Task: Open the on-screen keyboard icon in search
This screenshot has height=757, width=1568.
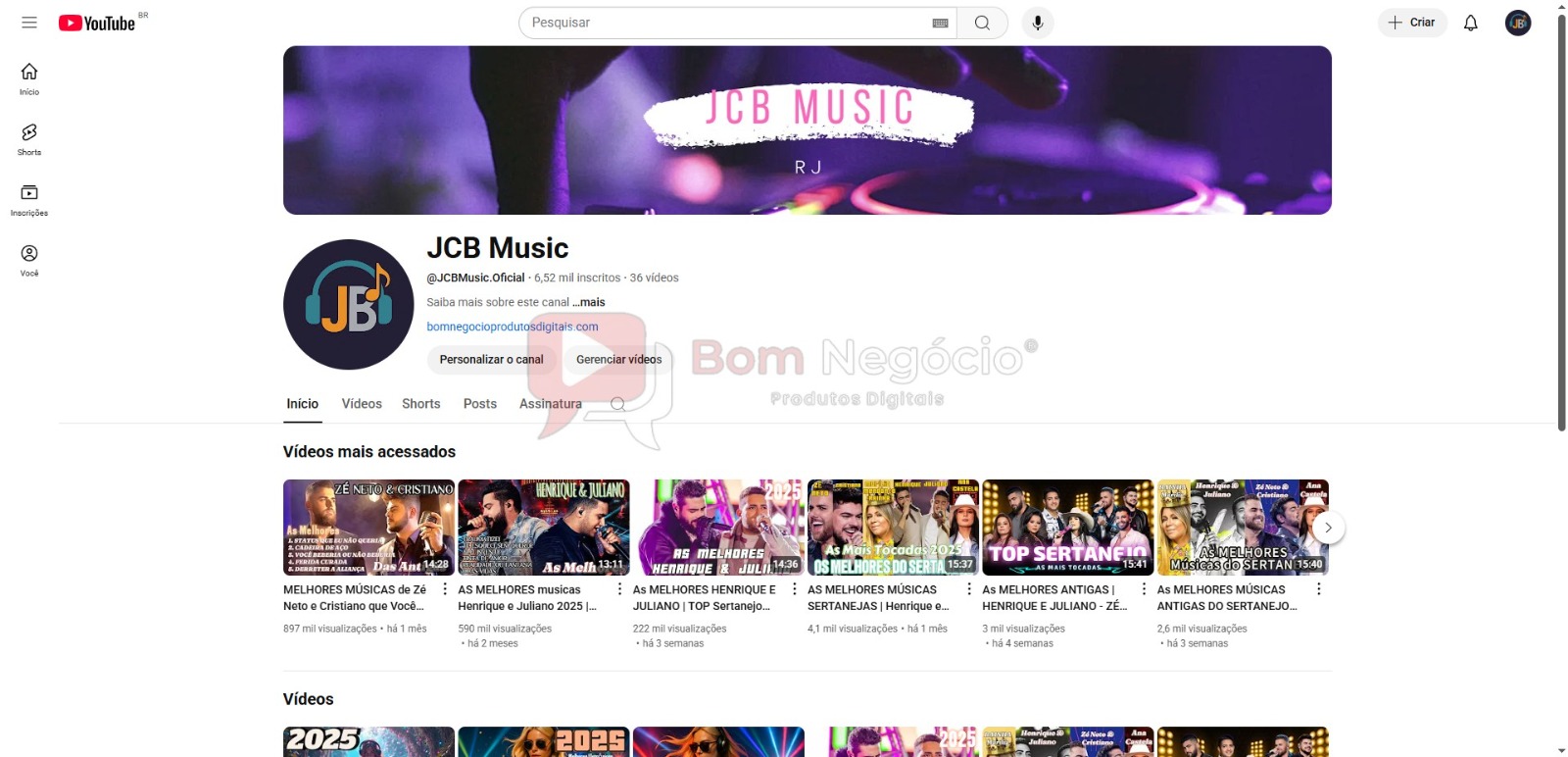Action: click(x=940, y=23)
